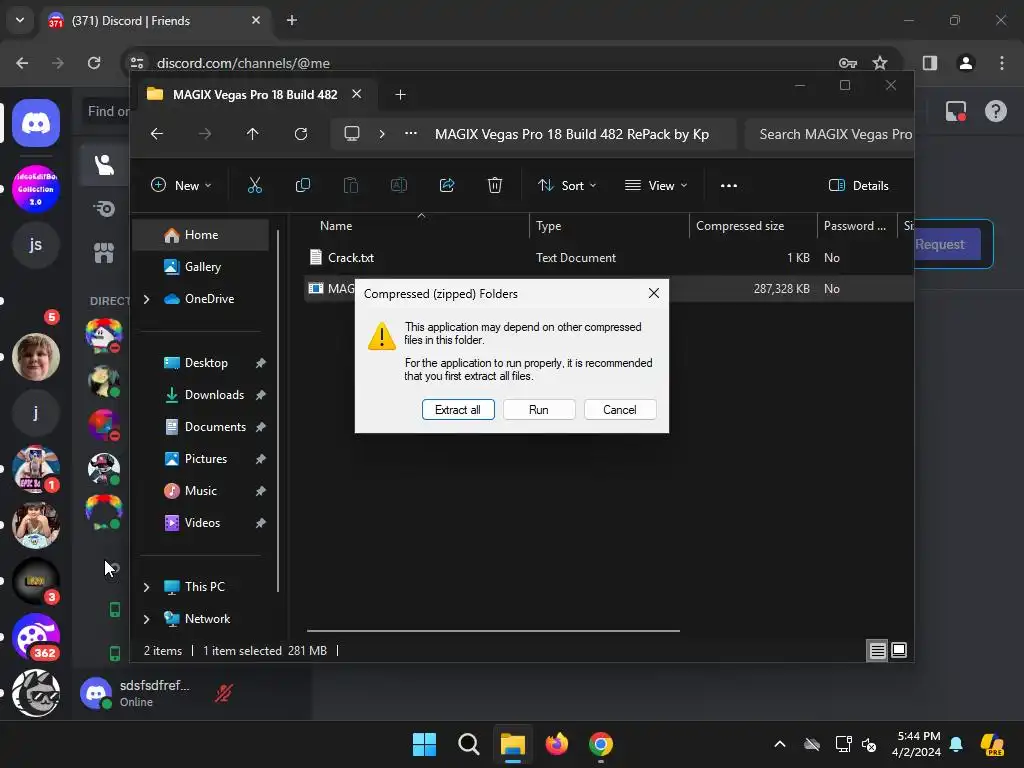
Task: Open the j server in Discord sidebar
Action: point(36,413)
